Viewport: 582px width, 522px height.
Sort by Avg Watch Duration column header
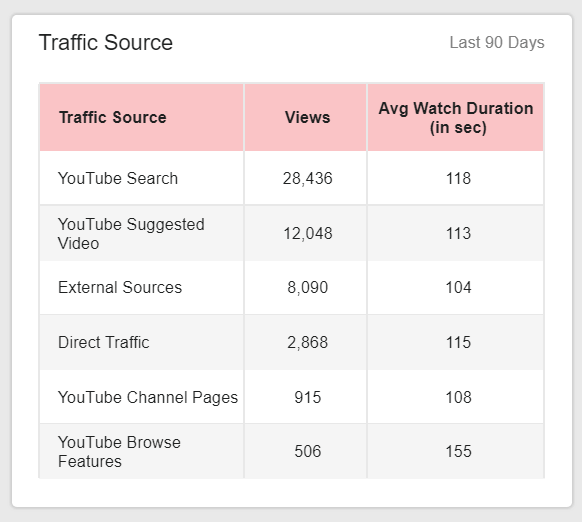(x=456, y=117)
